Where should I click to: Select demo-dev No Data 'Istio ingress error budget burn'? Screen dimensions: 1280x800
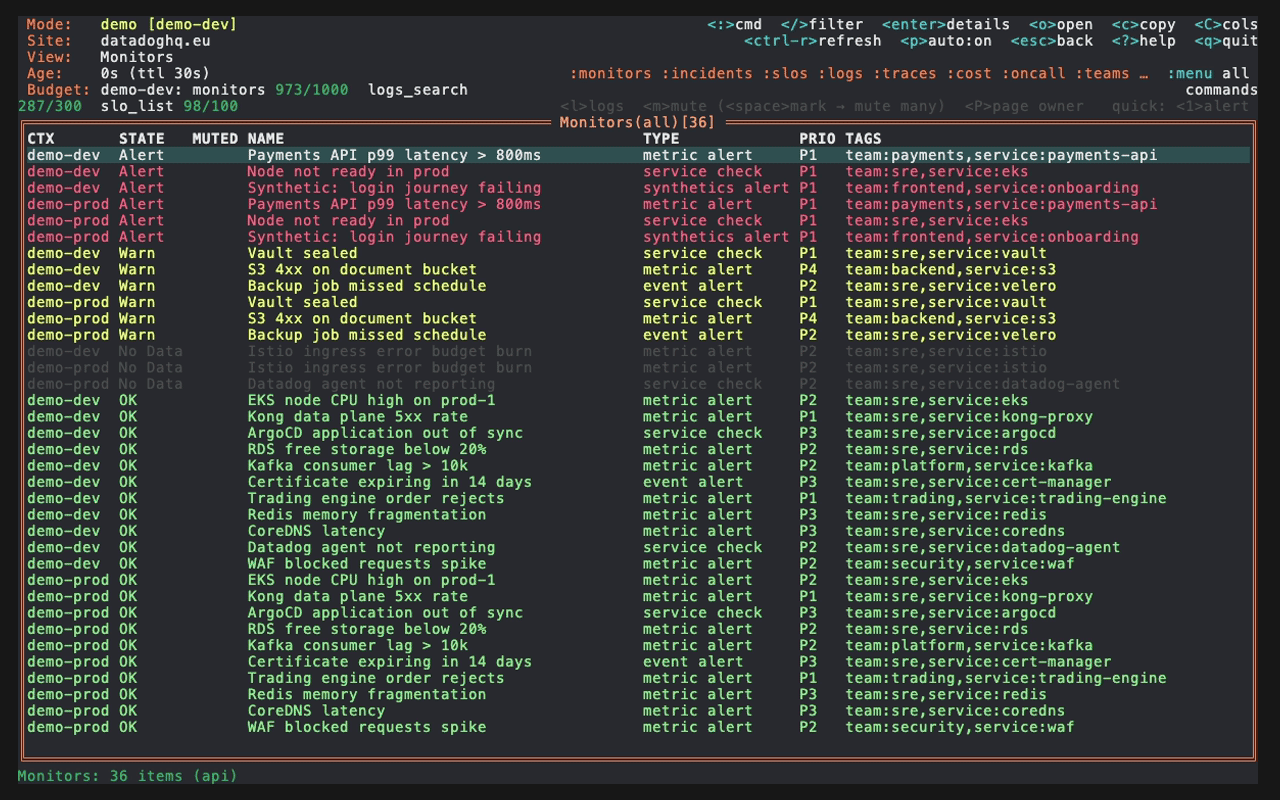click(x=638, y=351)
